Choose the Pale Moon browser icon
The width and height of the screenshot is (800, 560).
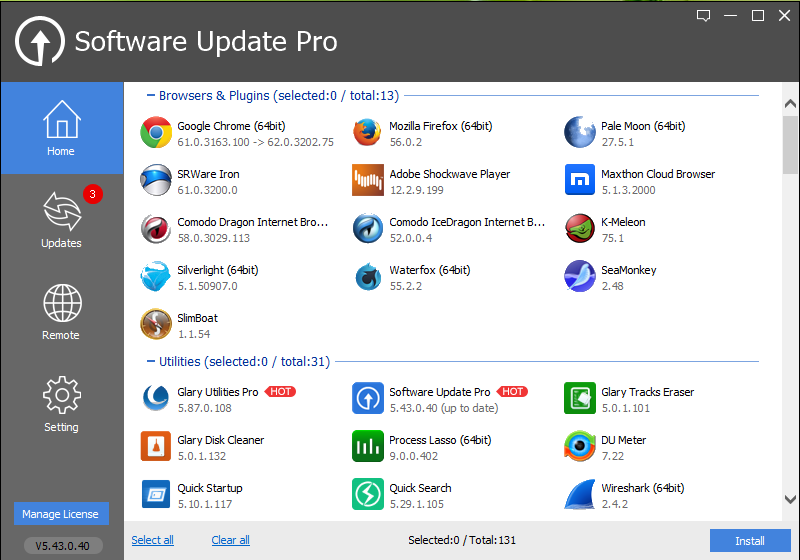(x=580, y=132)
